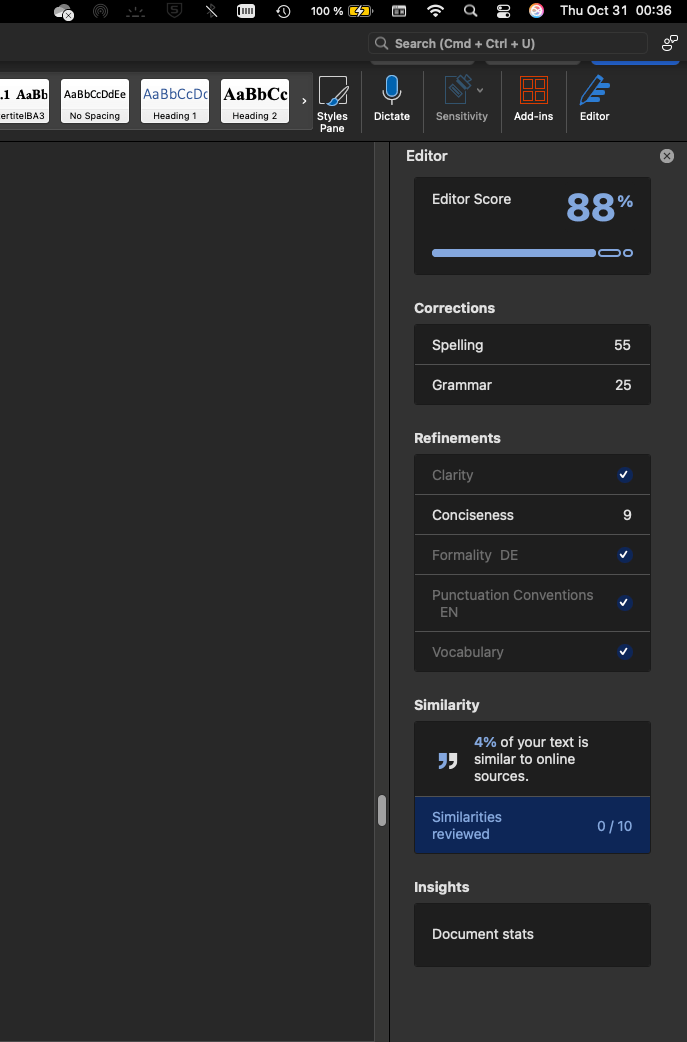Expand the styles gallery with the chevron
This screenshot has height=1042, width=687.
(x=304, y=101)
